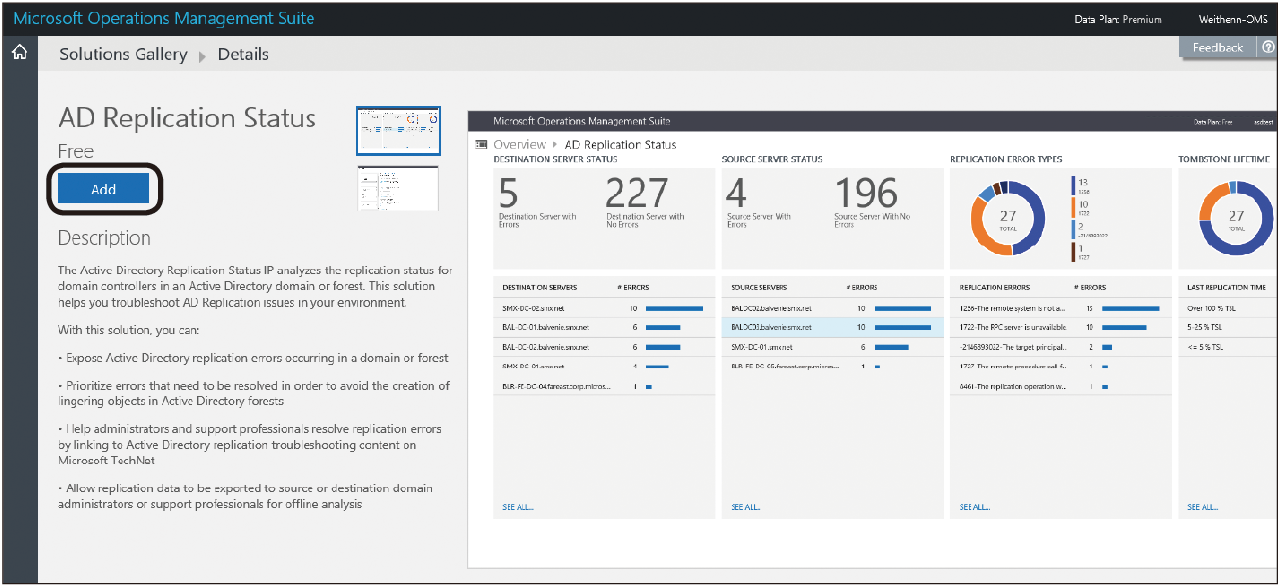Viewport: 1281px width, 588px height.
Task: Click the Feedback button
Action: 1217,47
